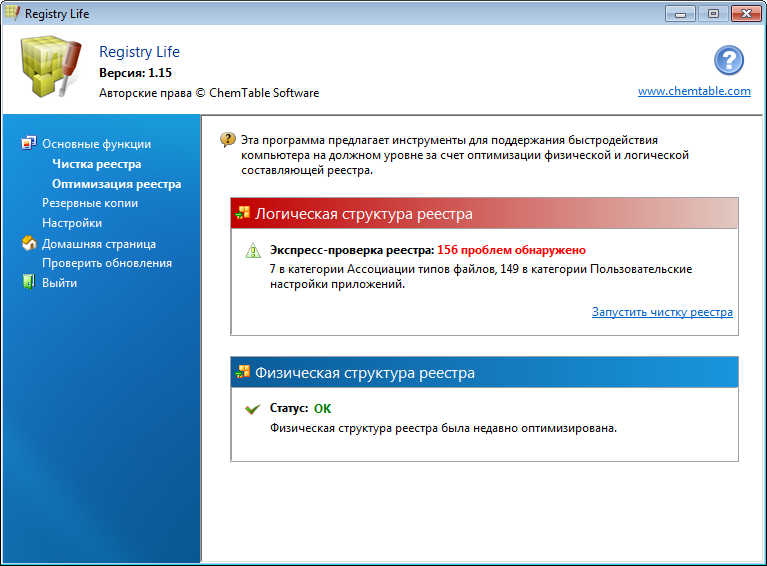Click the red 156 проблем обнаружено text

coord(511,250)
